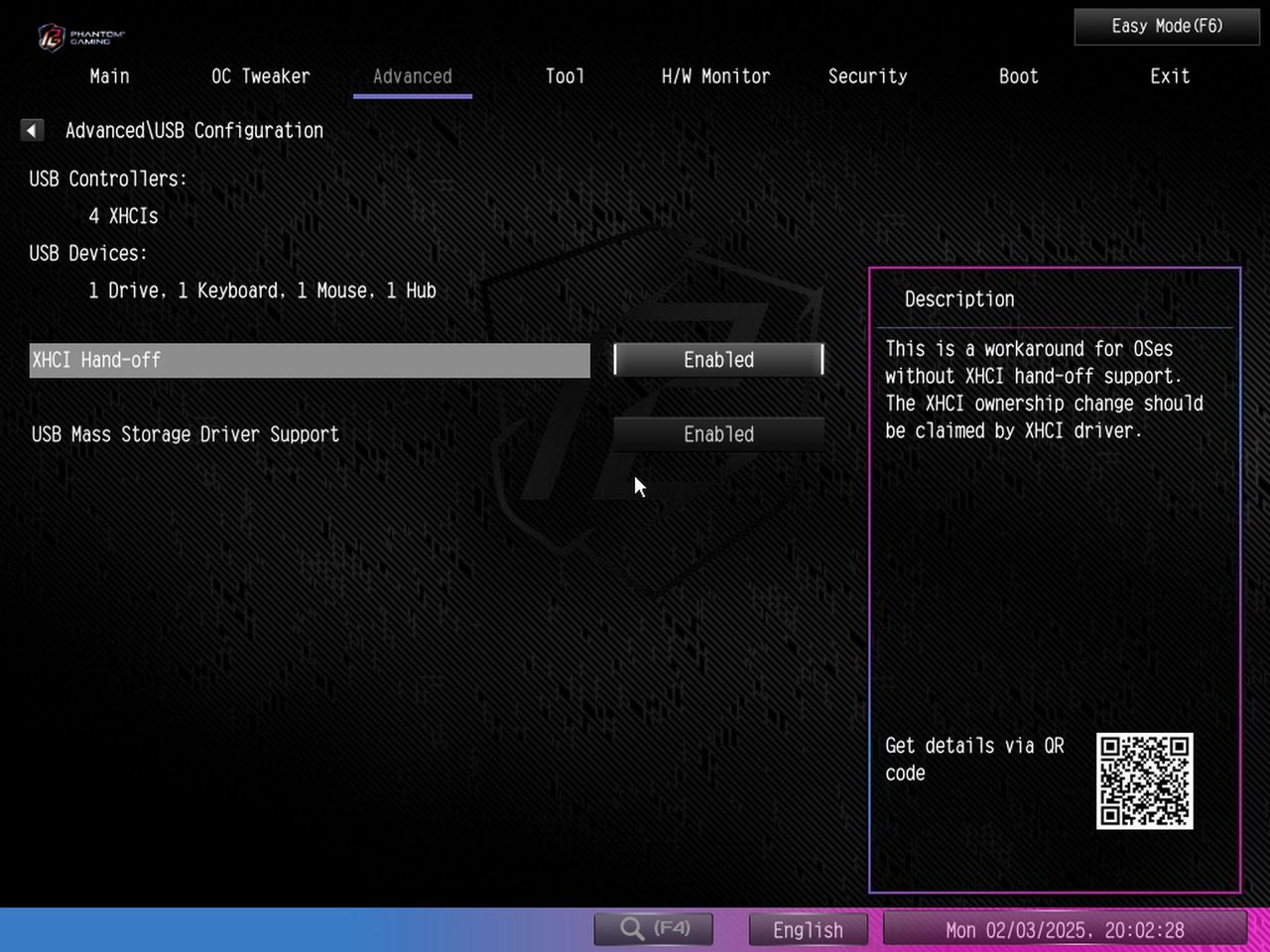Open USB Mass Storage Driver Support value dropdown
The image size is (1270, 952).
click(x=719, y=434)
